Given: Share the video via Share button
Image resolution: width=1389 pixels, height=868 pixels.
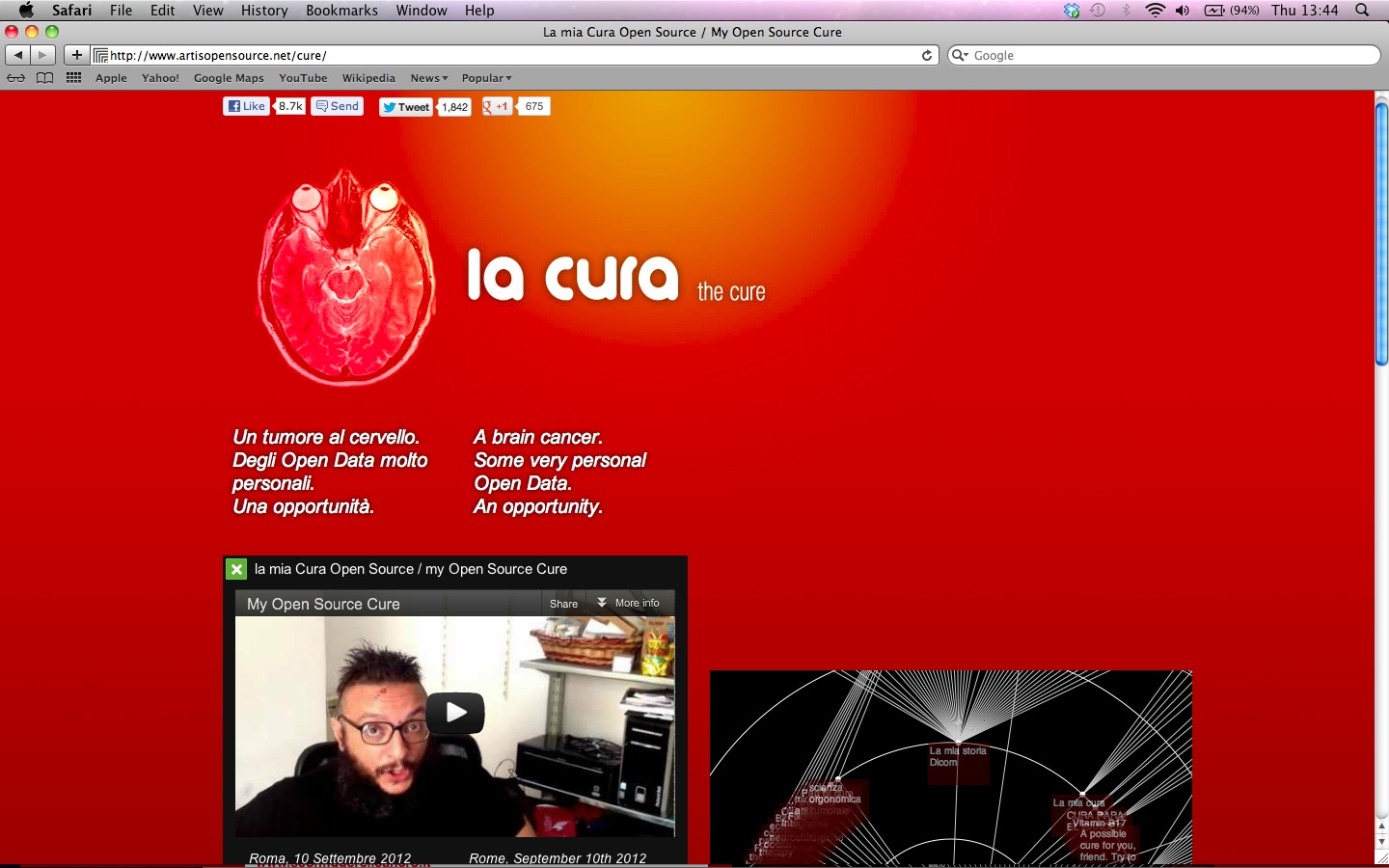Looking at the screenshot, I should click(564, 604).
